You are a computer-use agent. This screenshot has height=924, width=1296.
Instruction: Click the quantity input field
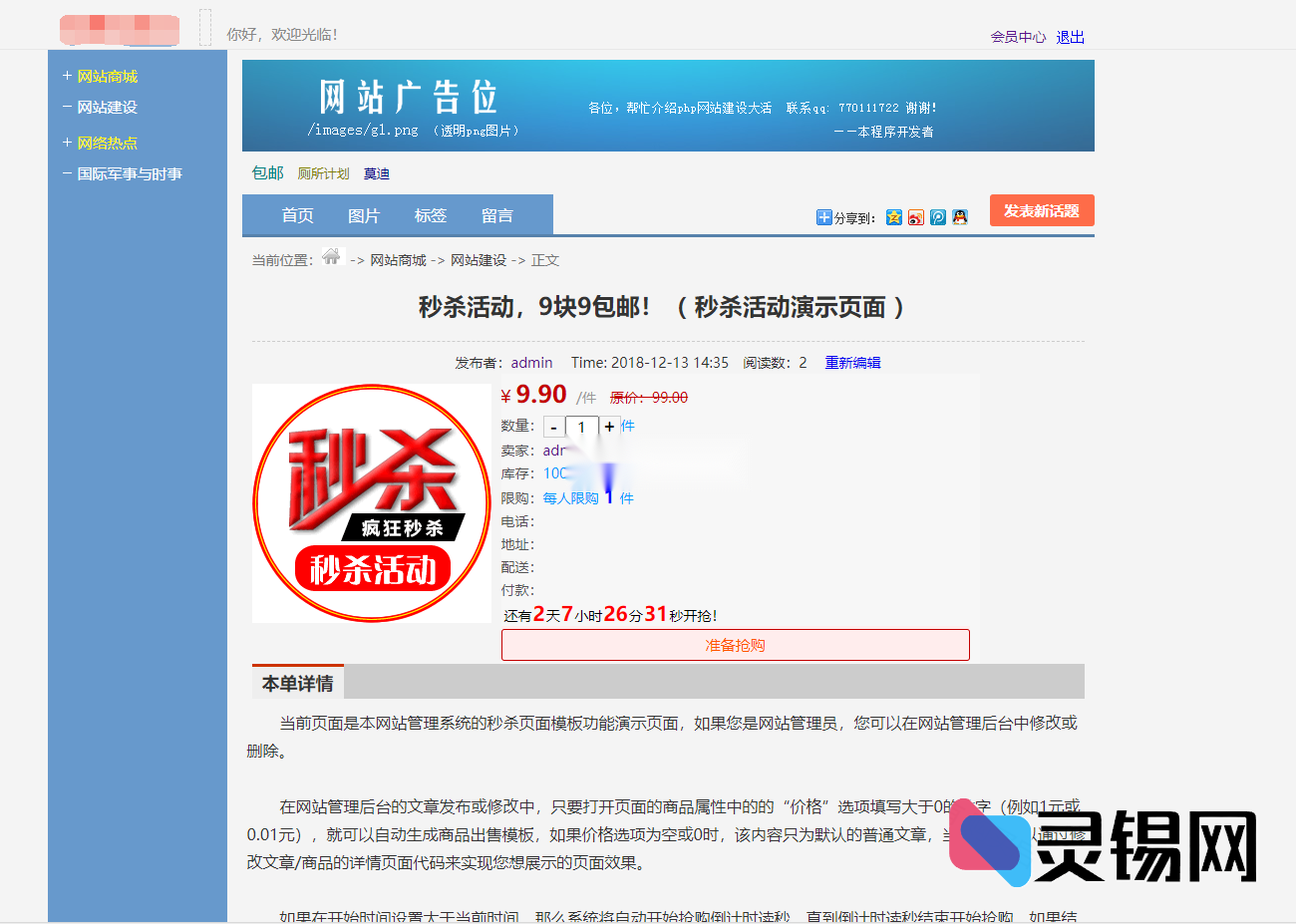582,426
